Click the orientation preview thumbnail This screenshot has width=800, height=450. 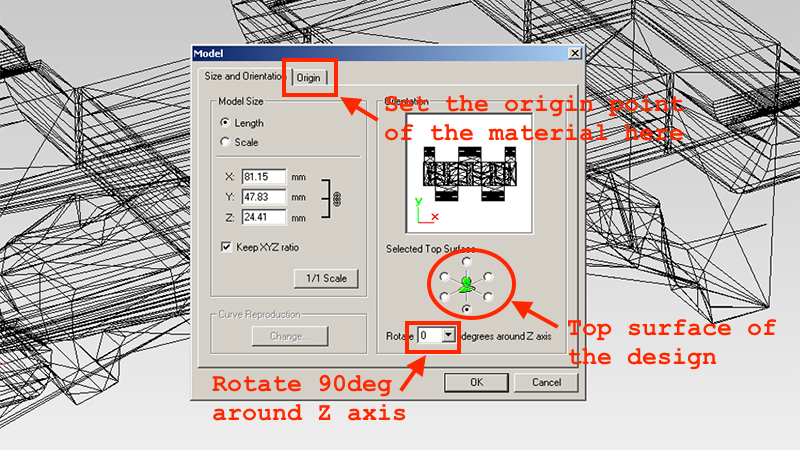(469, 173)
